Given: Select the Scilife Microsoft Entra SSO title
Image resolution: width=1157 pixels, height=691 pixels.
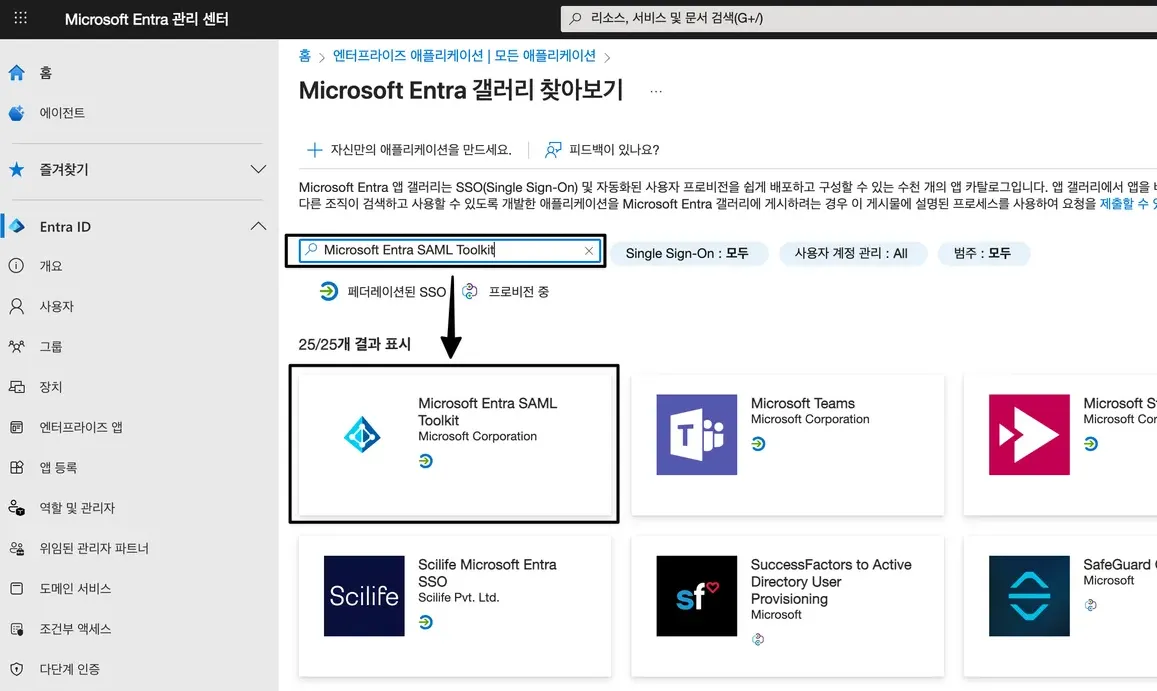Looking at the screenshot, I should click(487, 573).
